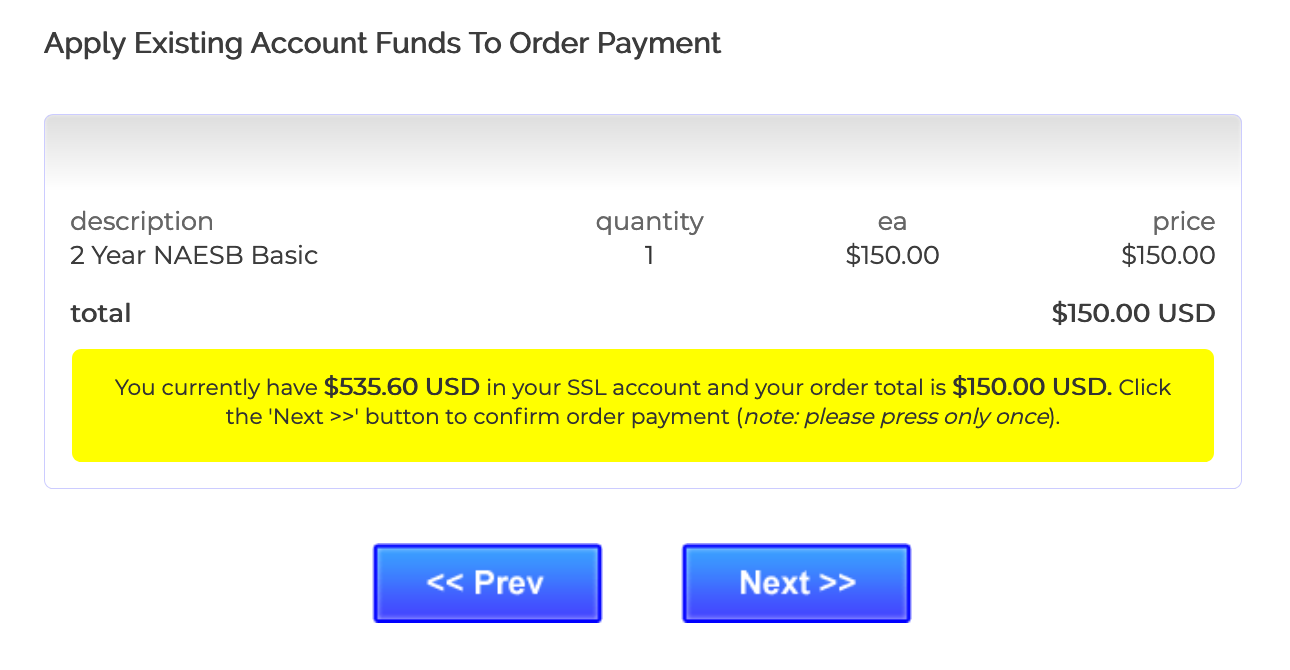Click the '$535.60 USD' account balance text

tap(401, 387)
